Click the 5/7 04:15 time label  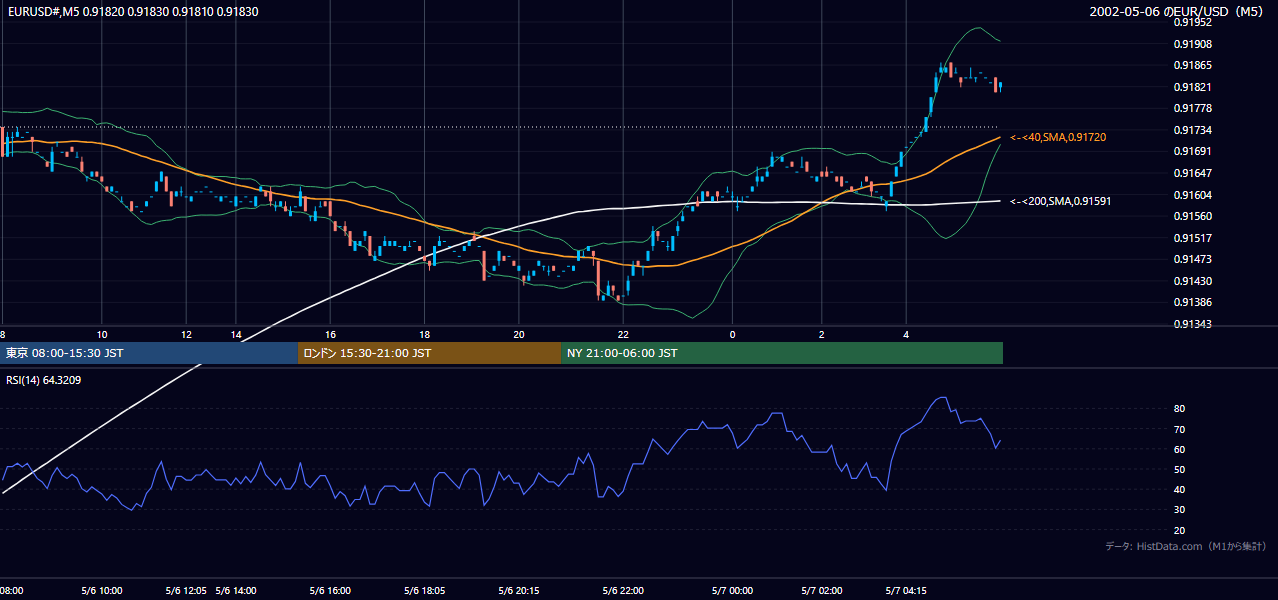(906, 591)
